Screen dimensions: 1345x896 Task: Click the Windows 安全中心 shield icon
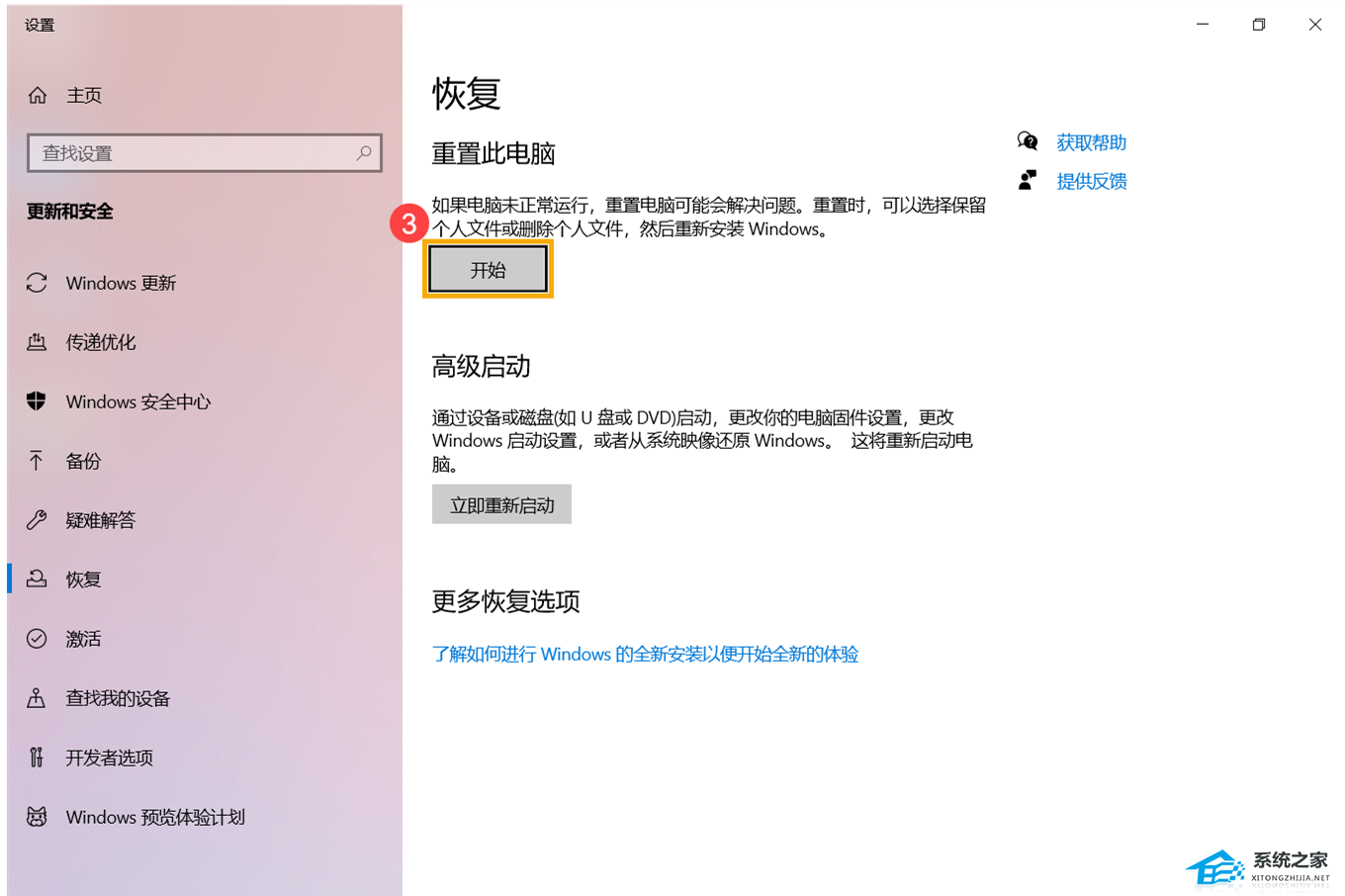[38, 402]
